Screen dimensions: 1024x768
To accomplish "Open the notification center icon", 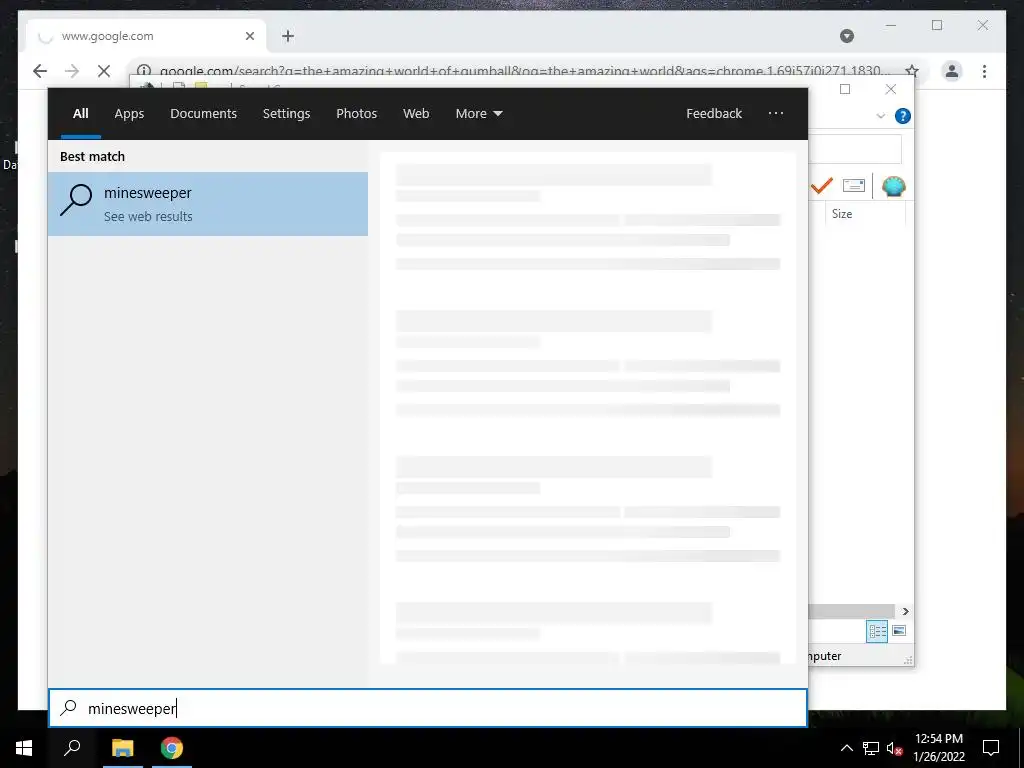I will point(991,748).
